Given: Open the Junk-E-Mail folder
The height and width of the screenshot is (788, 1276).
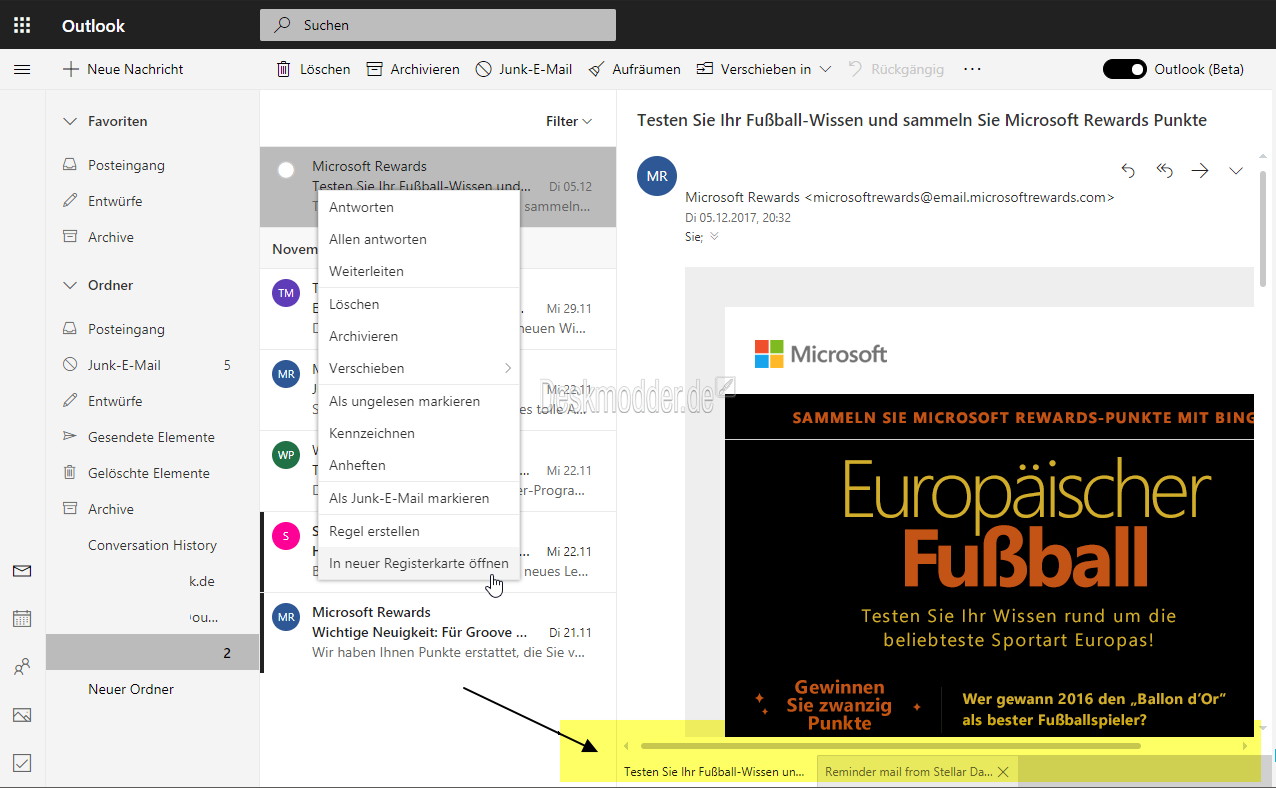Looking at the screenshot, I should pyautogui.click(x=152, y=365).
